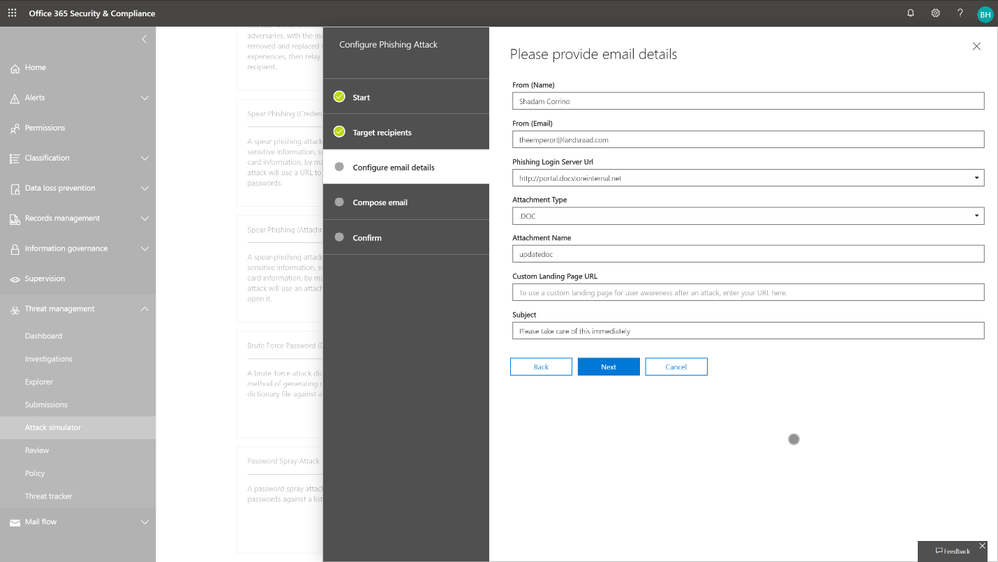The height and width of the screenshot is (562, 998).
Task: Click the Target recipients checkmark icon
Action: [x=339, y=132]
